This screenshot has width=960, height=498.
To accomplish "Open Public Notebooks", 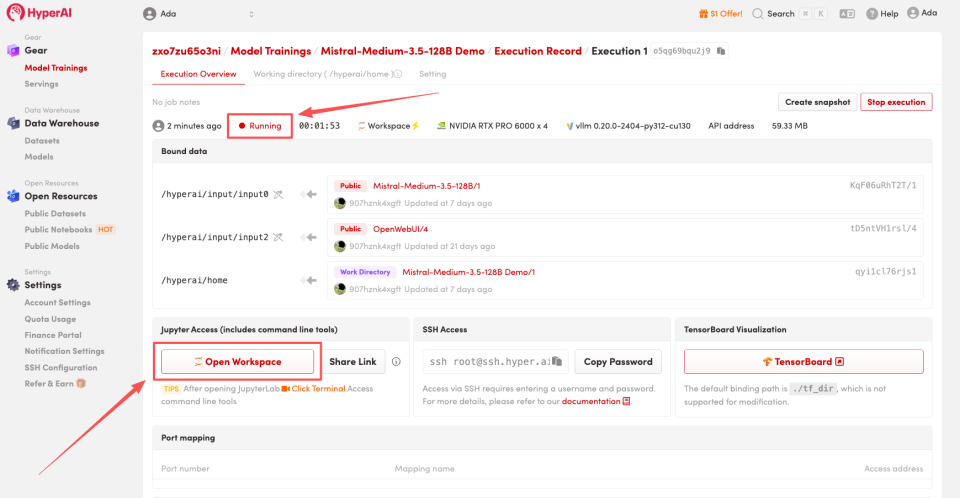I will coord(58,230).
